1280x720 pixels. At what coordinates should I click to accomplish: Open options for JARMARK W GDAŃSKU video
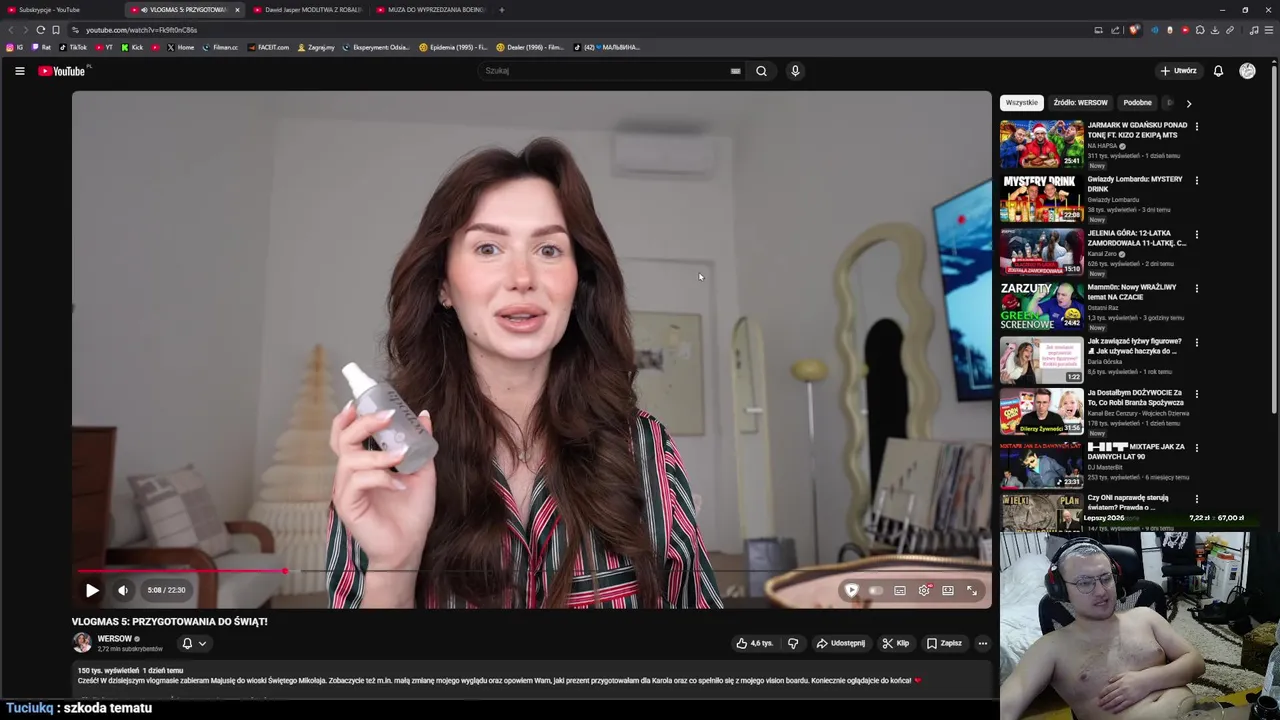[1196, 127]
